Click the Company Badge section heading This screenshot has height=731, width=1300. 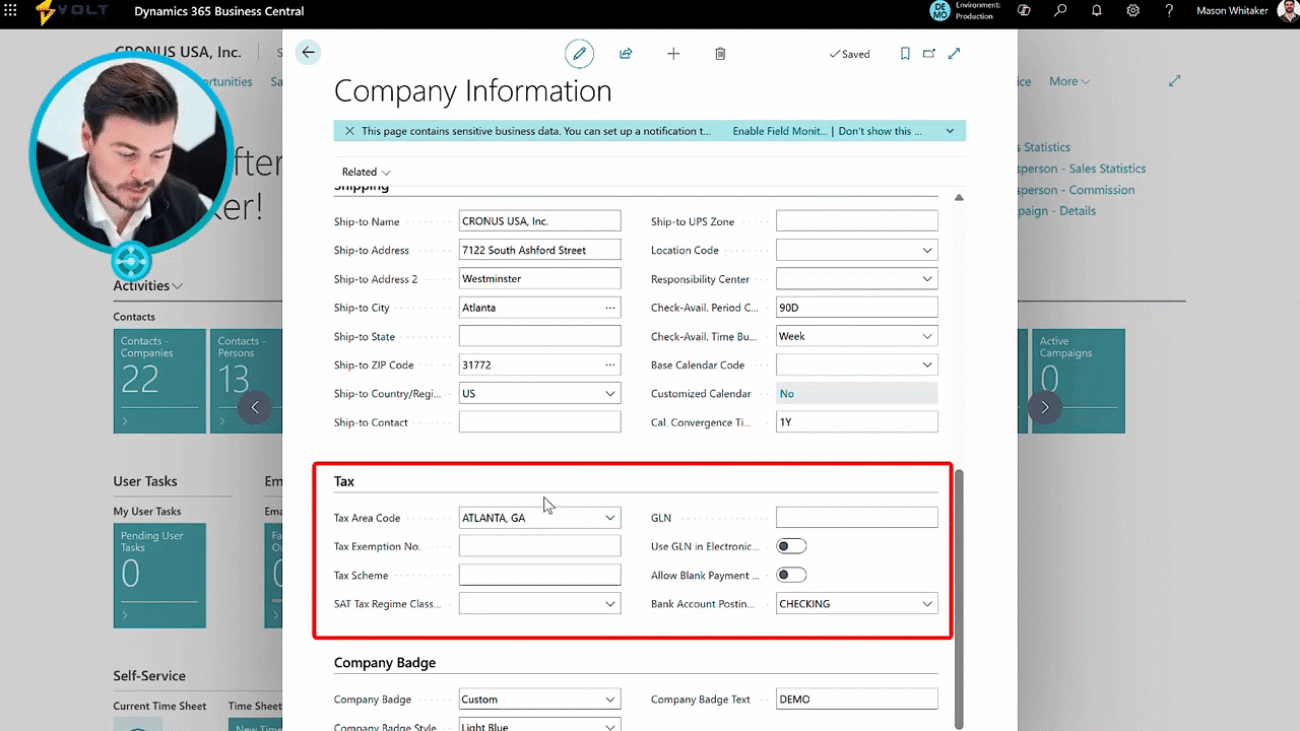click(x=385, y=663)
